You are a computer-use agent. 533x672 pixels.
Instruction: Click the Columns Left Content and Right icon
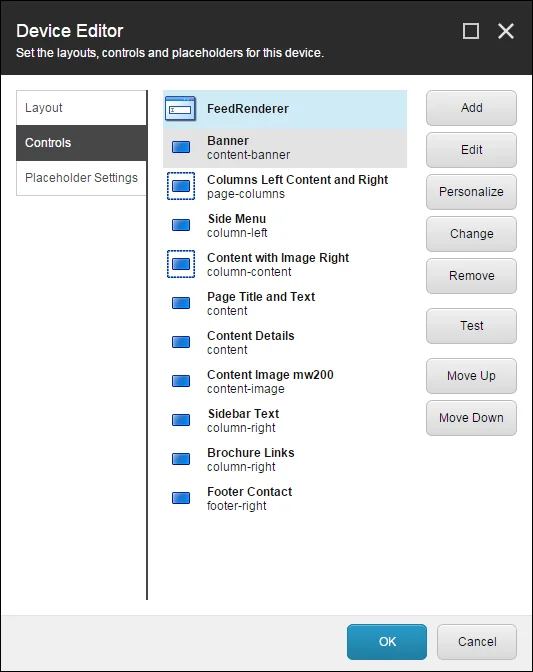point(181,186)
